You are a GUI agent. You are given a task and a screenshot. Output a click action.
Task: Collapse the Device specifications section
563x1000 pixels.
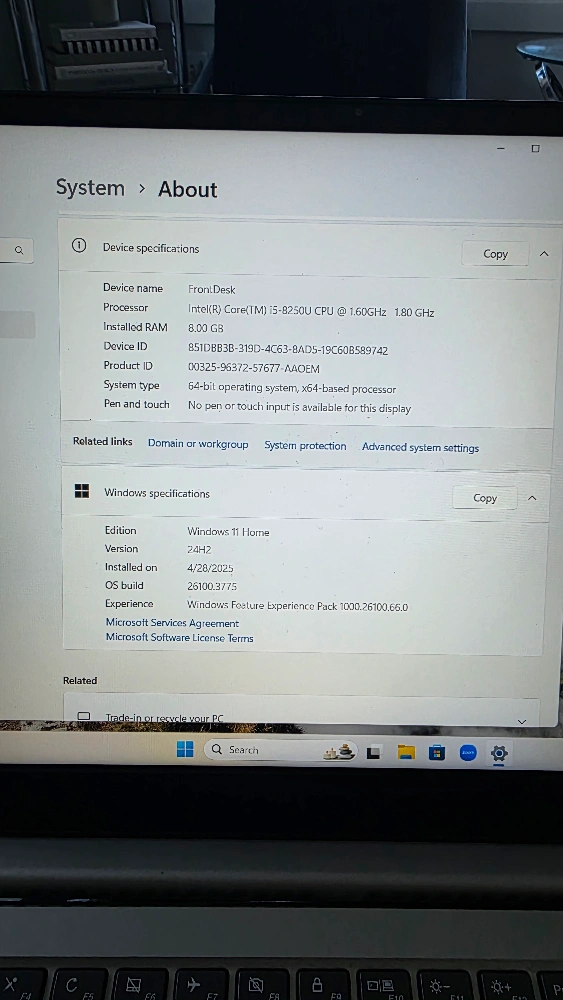(544, 254)
